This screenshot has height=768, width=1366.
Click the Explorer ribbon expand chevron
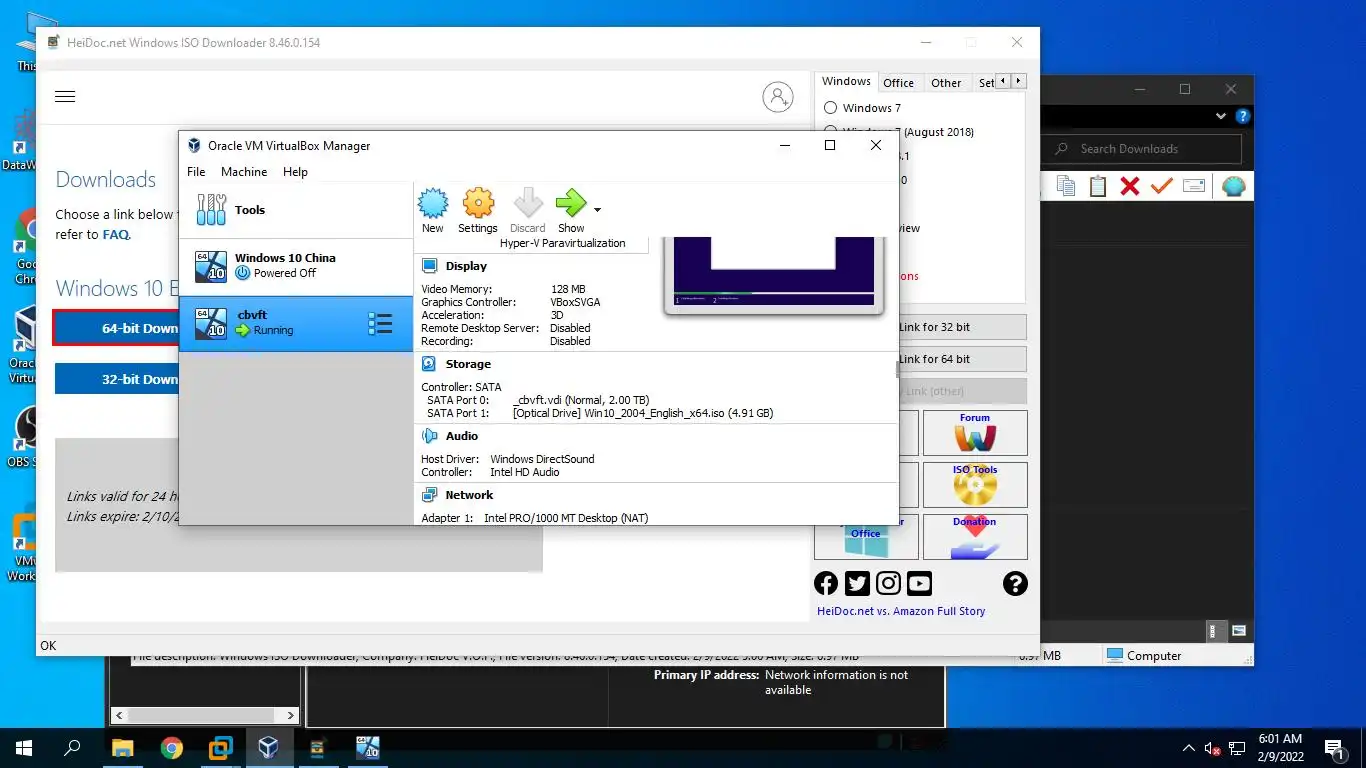coord(1221,116)
